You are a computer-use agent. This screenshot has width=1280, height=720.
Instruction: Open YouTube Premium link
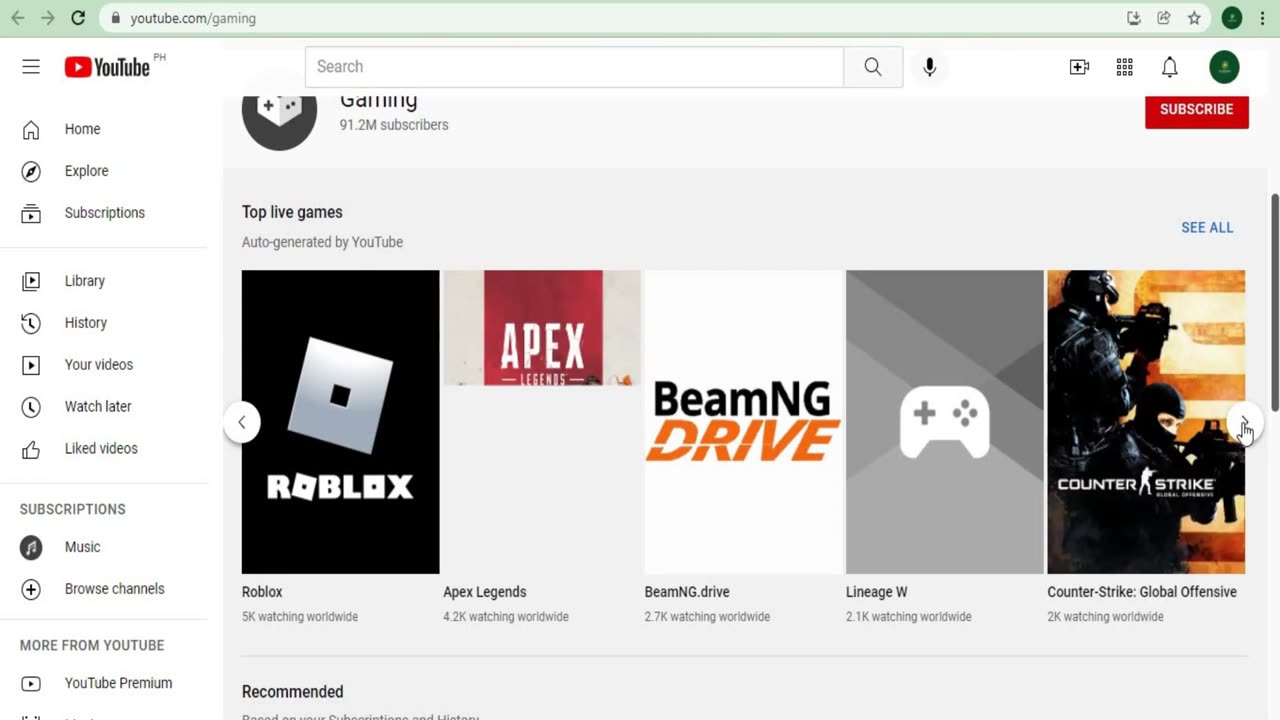[104, 683]
